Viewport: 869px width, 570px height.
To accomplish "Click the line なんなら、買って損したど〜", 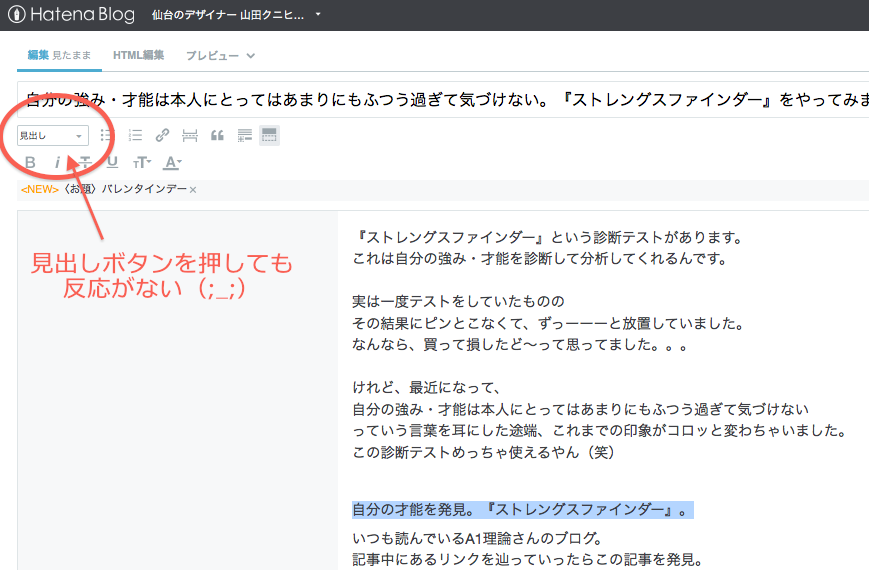I will pos(520,345).
